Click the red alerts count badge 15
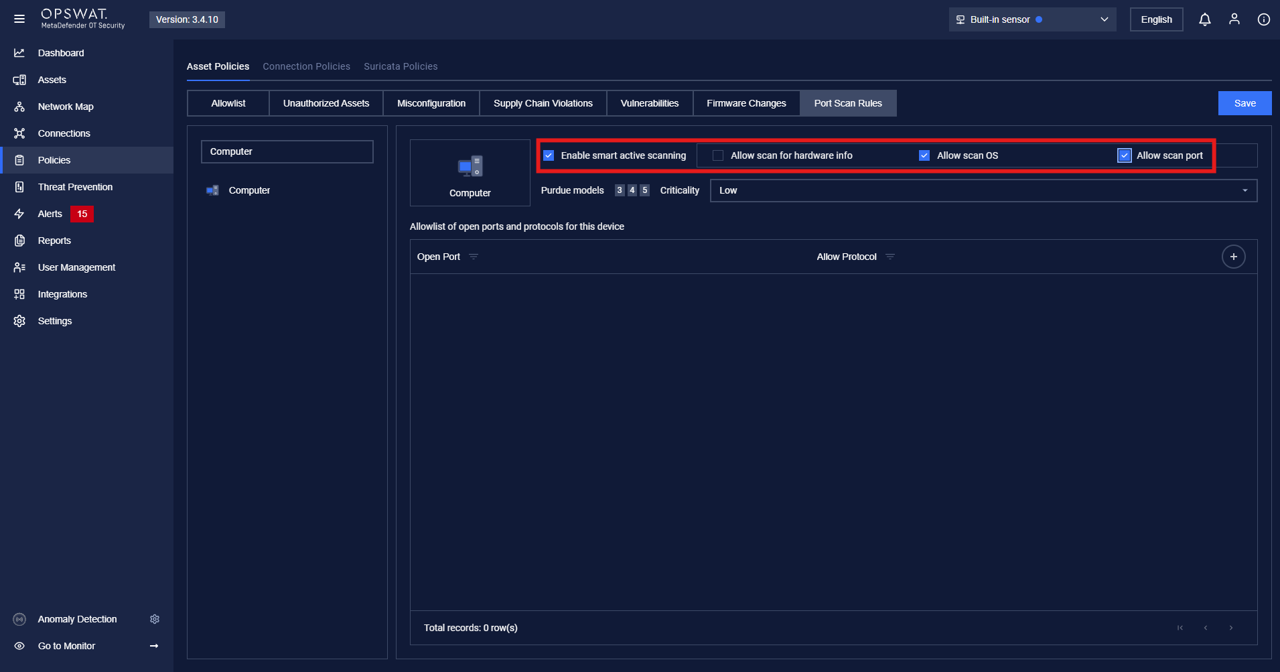This screenshot has width=1280, height=672. pyautogui.click(x=82, y=214)
